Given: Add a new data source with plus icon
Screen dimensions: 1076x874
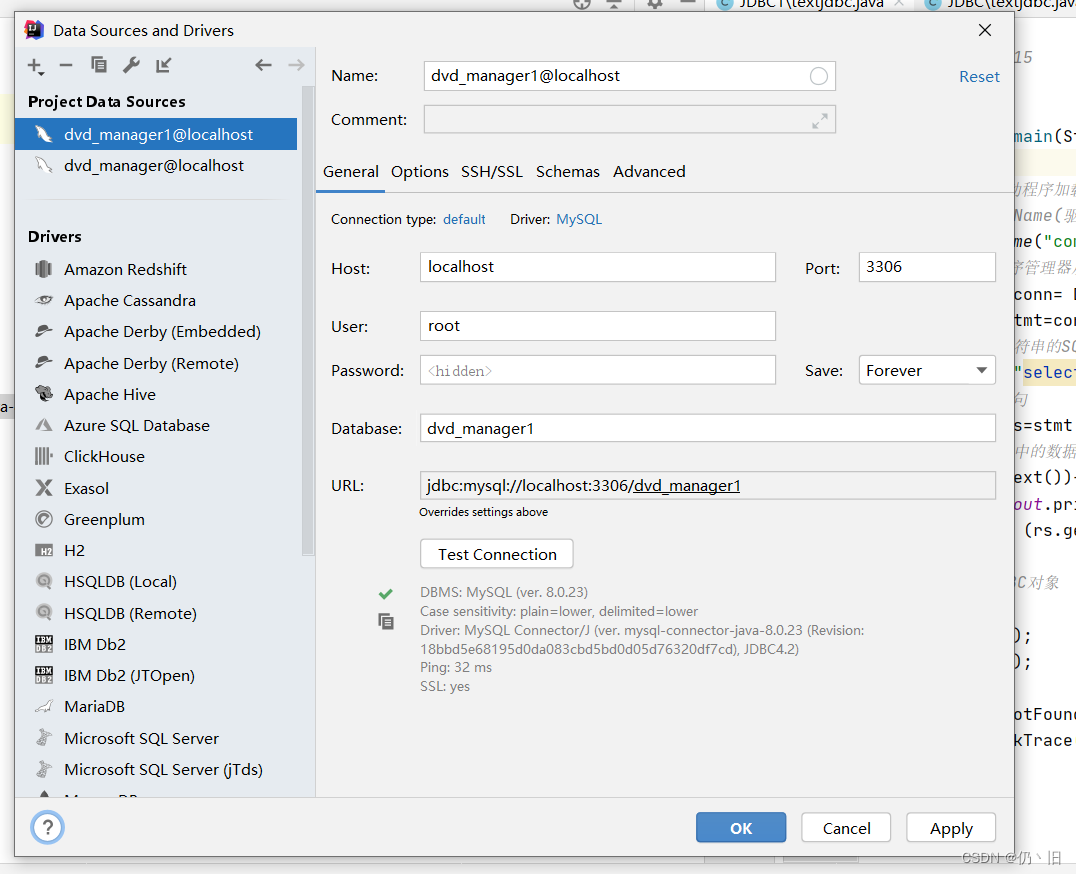Looking at the screenshot, I should (x=36, y=66).
